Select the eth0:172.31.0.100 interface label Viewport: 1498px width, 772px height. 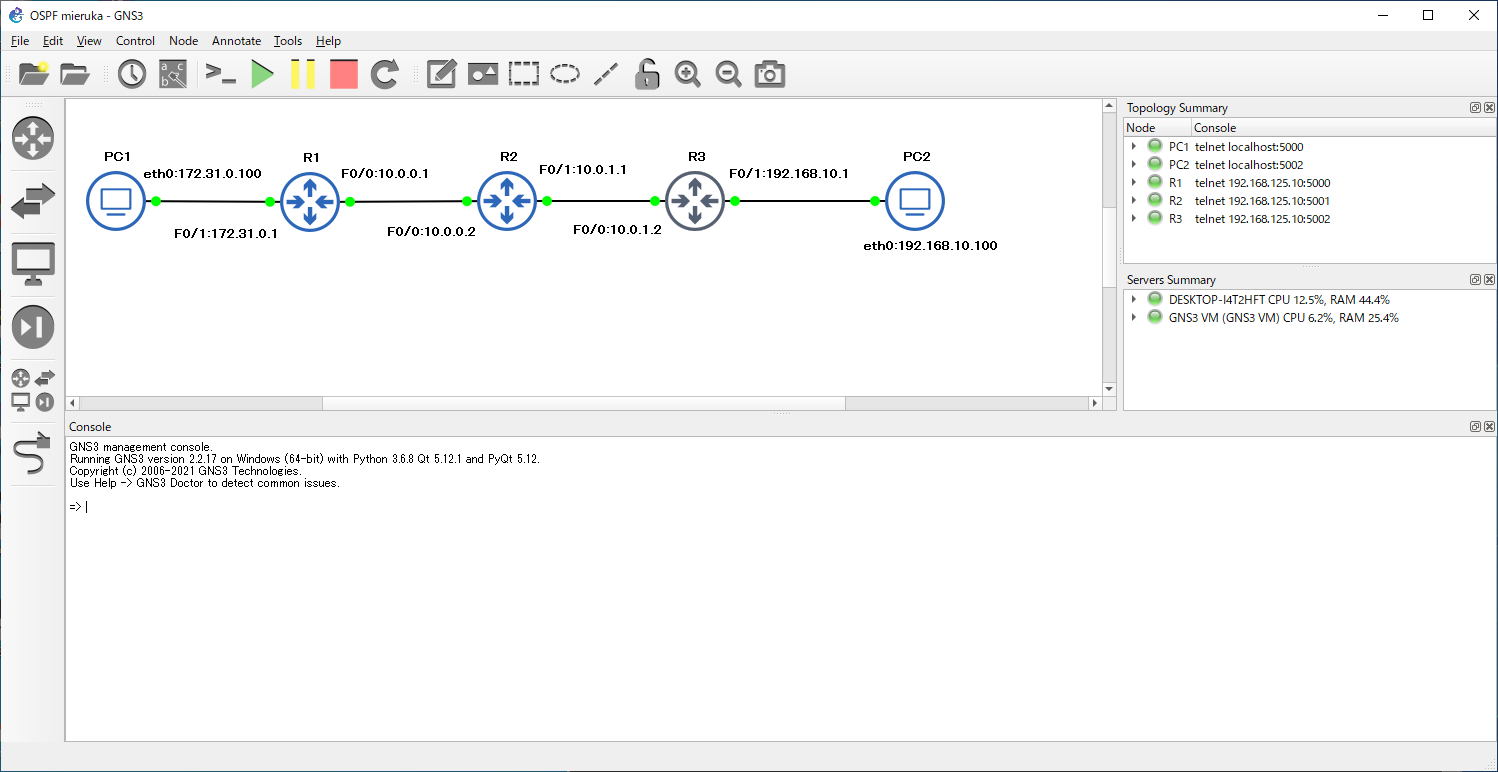tap(203, 173)
